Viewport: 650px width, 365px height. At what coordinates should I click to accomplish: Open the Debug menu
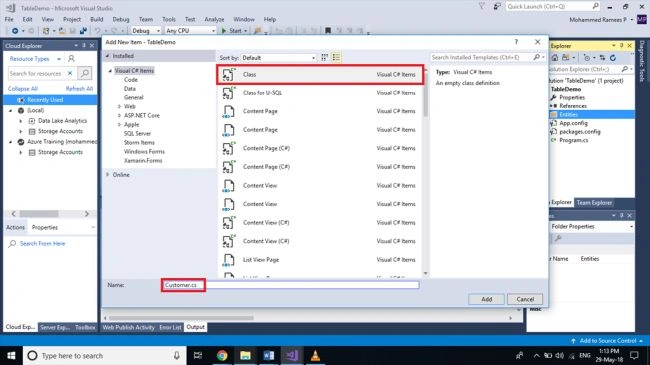pyautogui.click(x=121, y=19)
